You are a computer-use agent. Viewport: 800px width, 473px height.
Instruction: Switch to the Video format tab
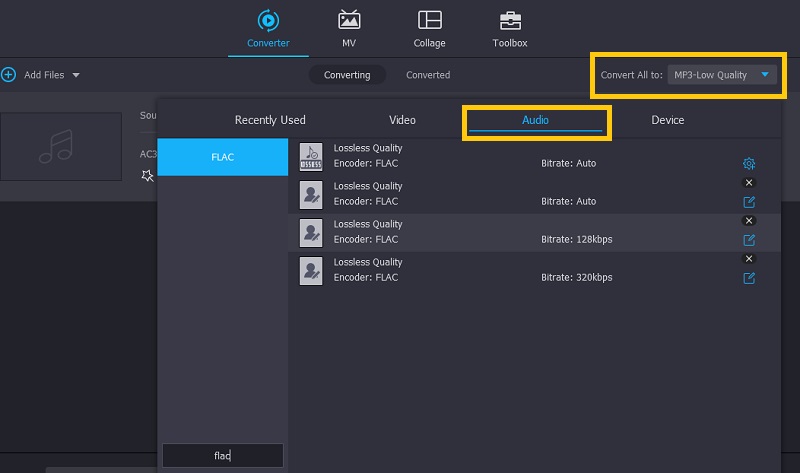[402, 120]
